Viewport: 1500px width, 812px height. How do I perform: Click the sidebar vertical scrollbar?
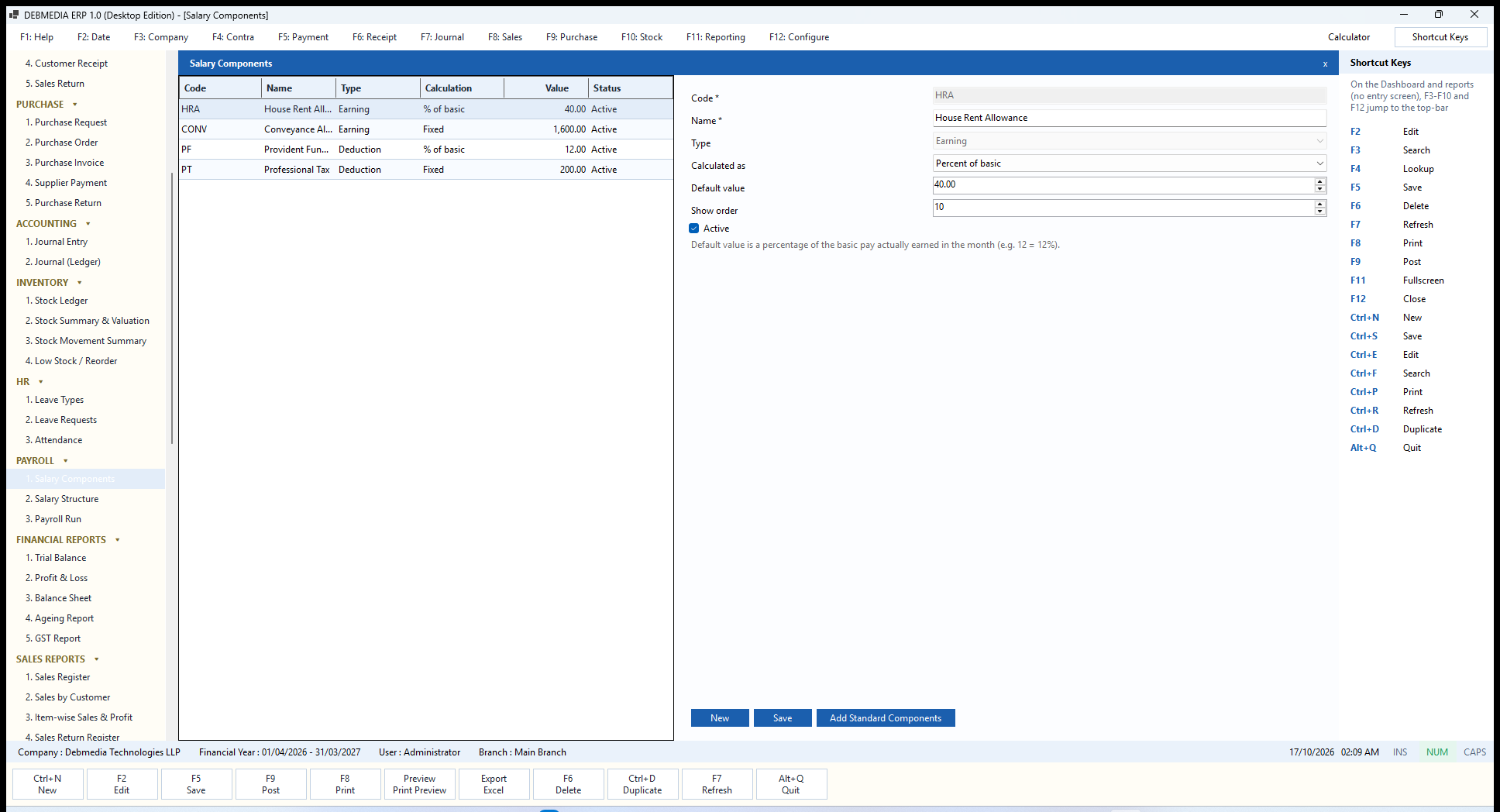[x=171, y=308]
